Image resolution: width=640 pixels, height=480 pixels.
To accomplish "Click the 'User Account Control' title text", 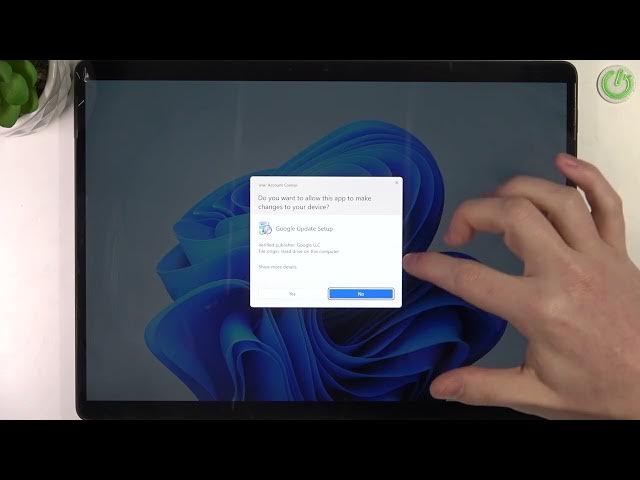I will pos(278,185).
